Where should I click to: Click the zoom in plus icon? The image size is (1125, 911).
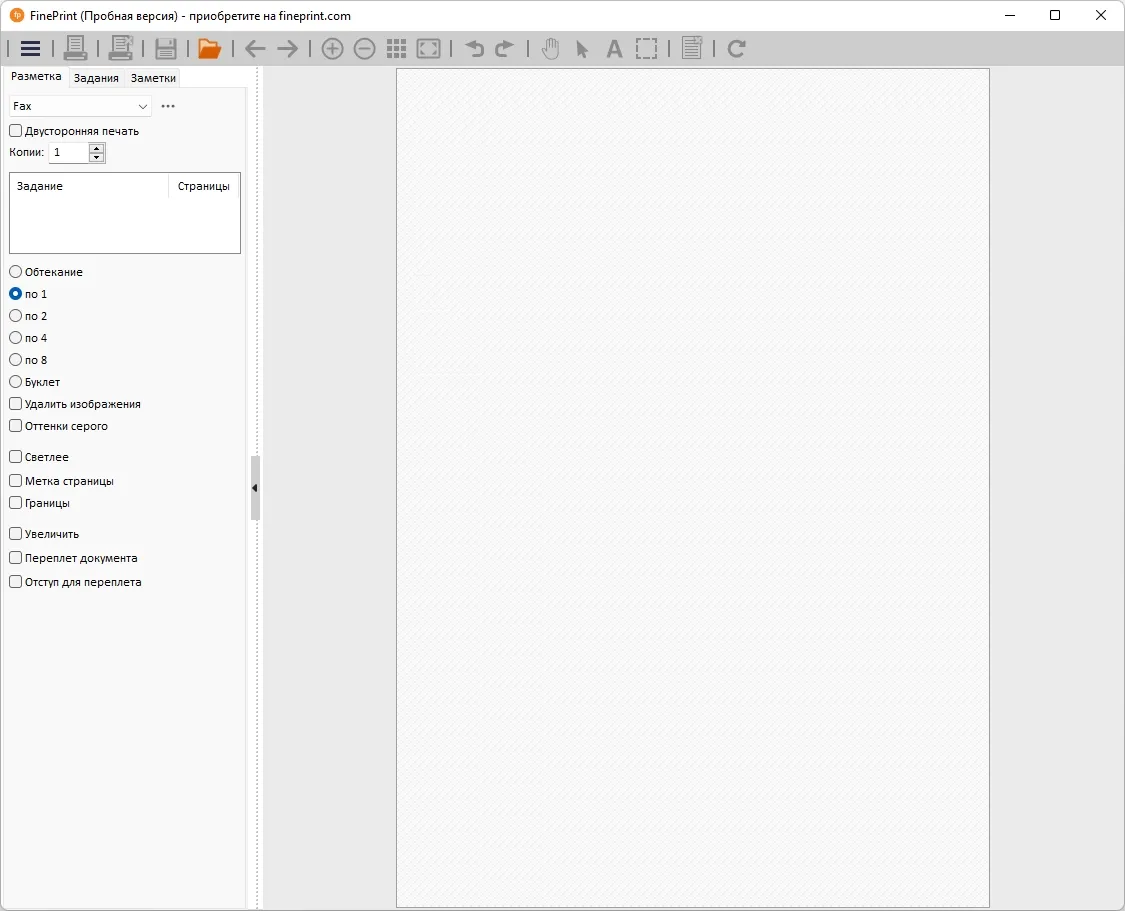(332, 49)
